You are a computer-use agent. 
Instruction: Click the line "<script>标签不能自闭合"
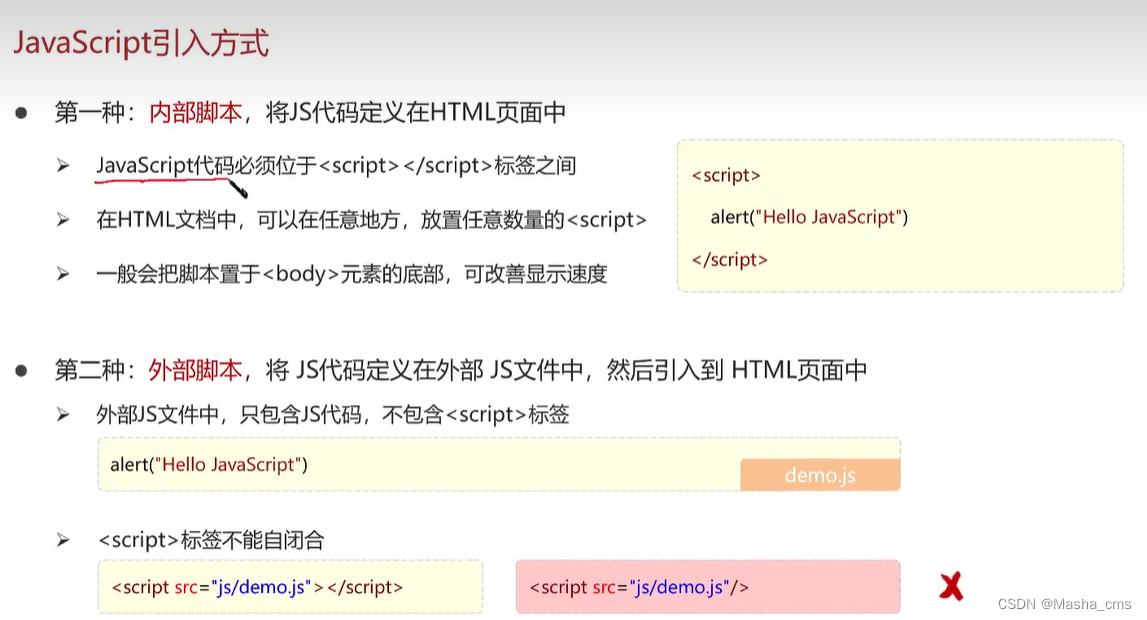[211, 540]
